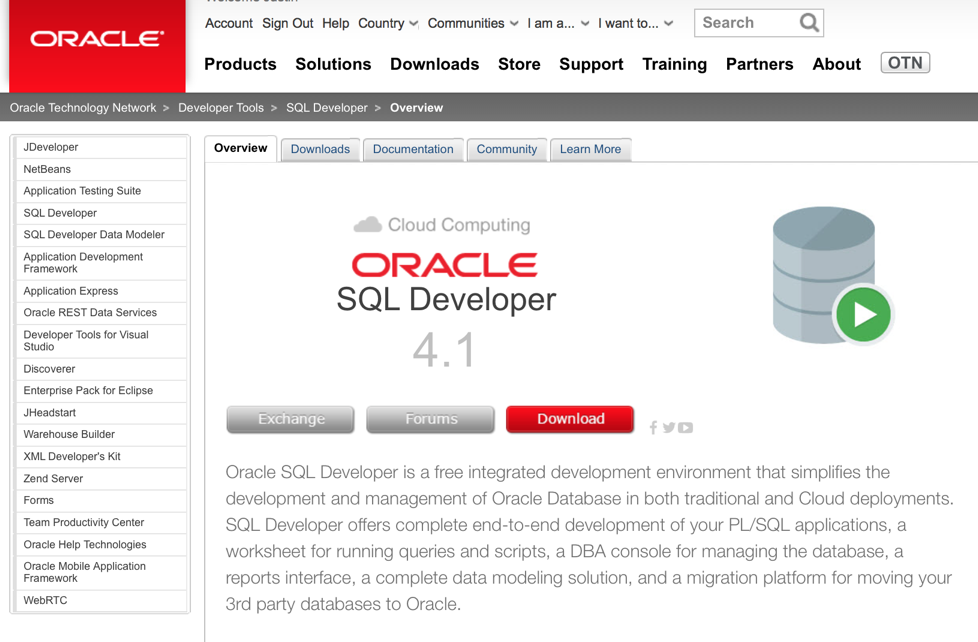Screen dimensions: 978x642
Task: Go to Oracle Technology Network breadcrumb
Action: point(83,108)
